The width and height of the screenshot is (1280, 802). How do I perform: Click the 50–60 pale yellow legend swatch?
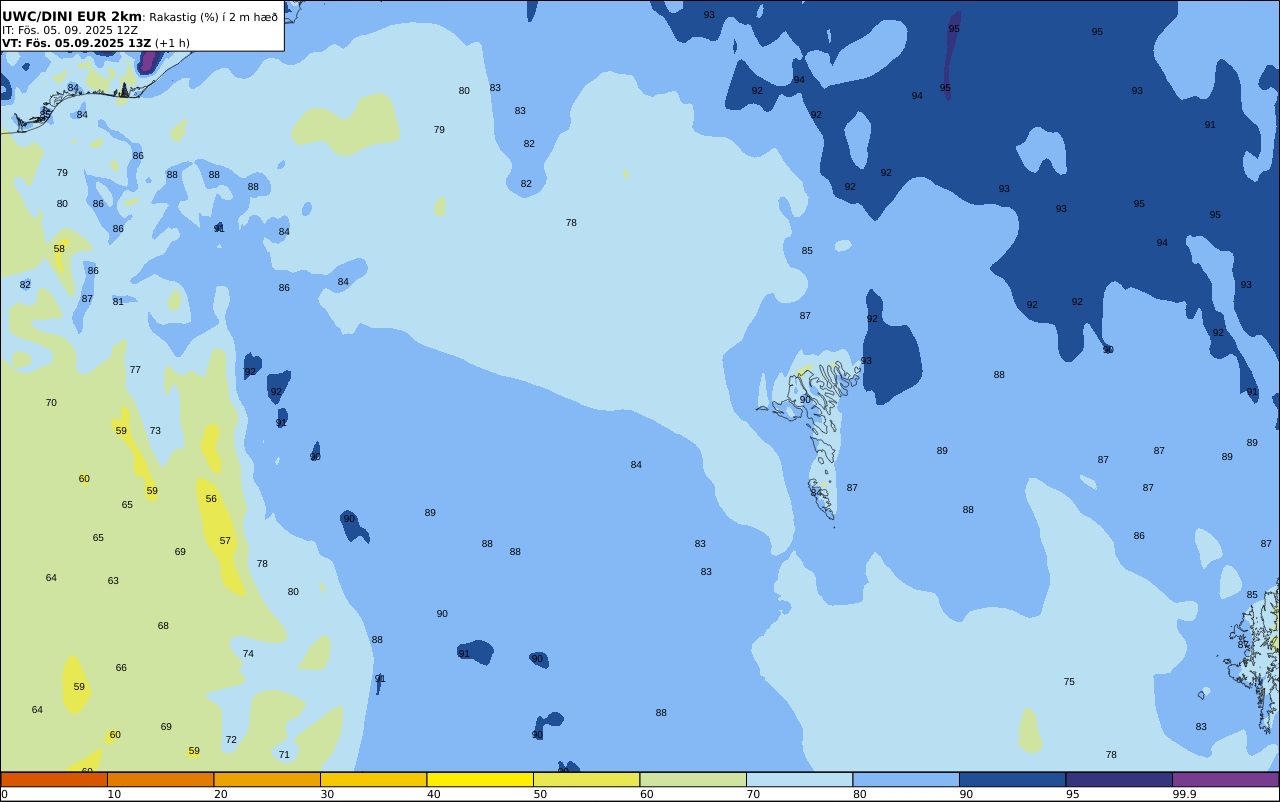[586, 779]
